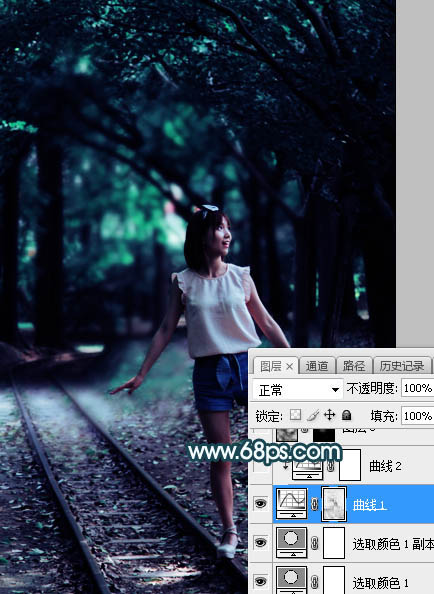Viewport: 434px width, 594px height.
Task: Click the lock transparent pixels icon
Action: pyautogui.click(x=295, y=415)
